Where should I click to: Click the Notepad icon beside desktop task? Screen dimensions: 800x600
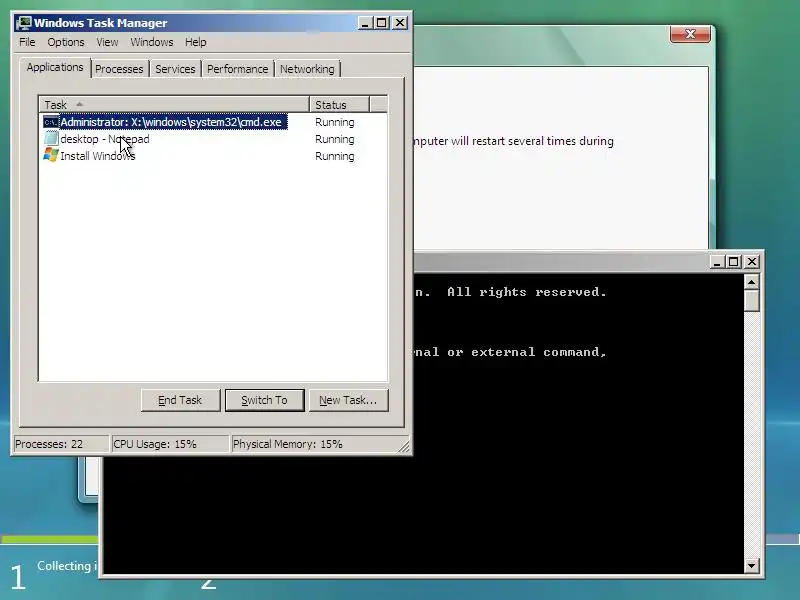click(51, 138)
